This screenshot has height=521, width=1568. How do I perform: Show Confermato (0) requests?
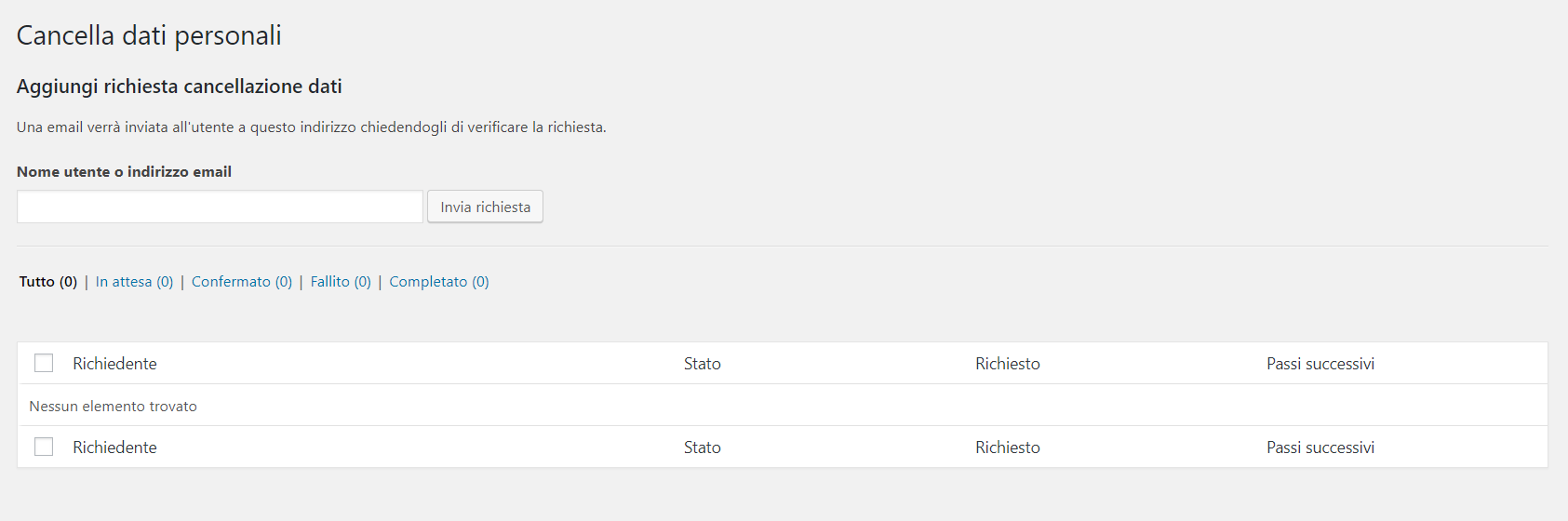(x=242, y=282)
